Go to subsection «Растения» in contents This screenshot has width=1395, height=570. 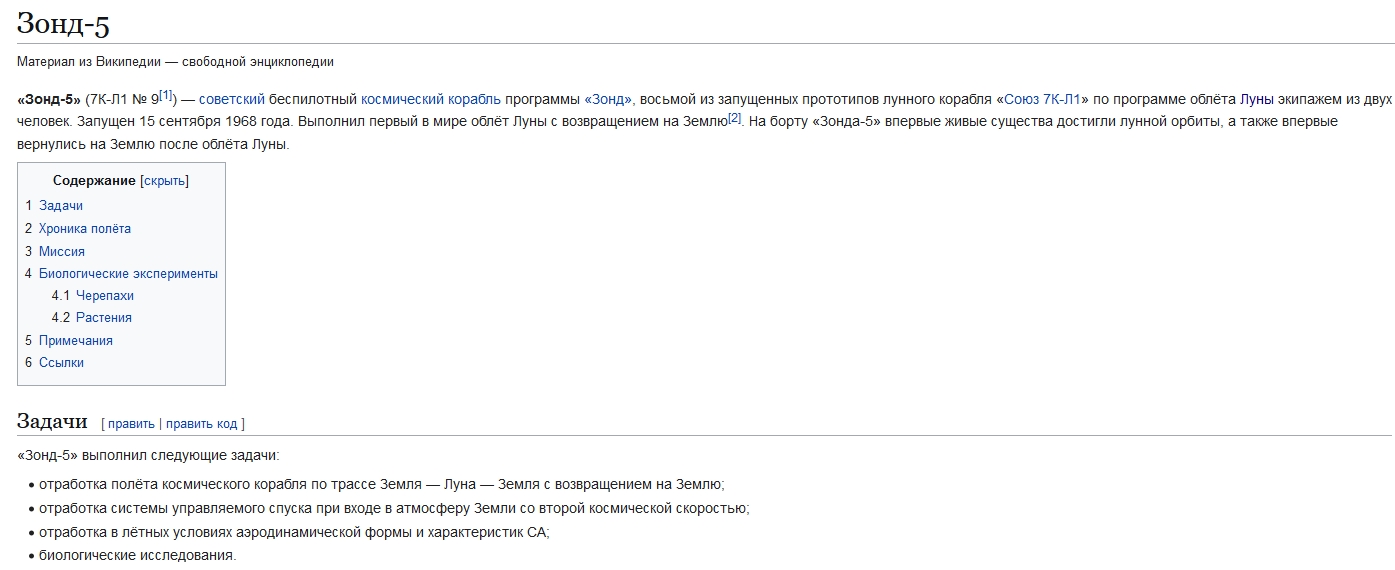click(104, 318)
